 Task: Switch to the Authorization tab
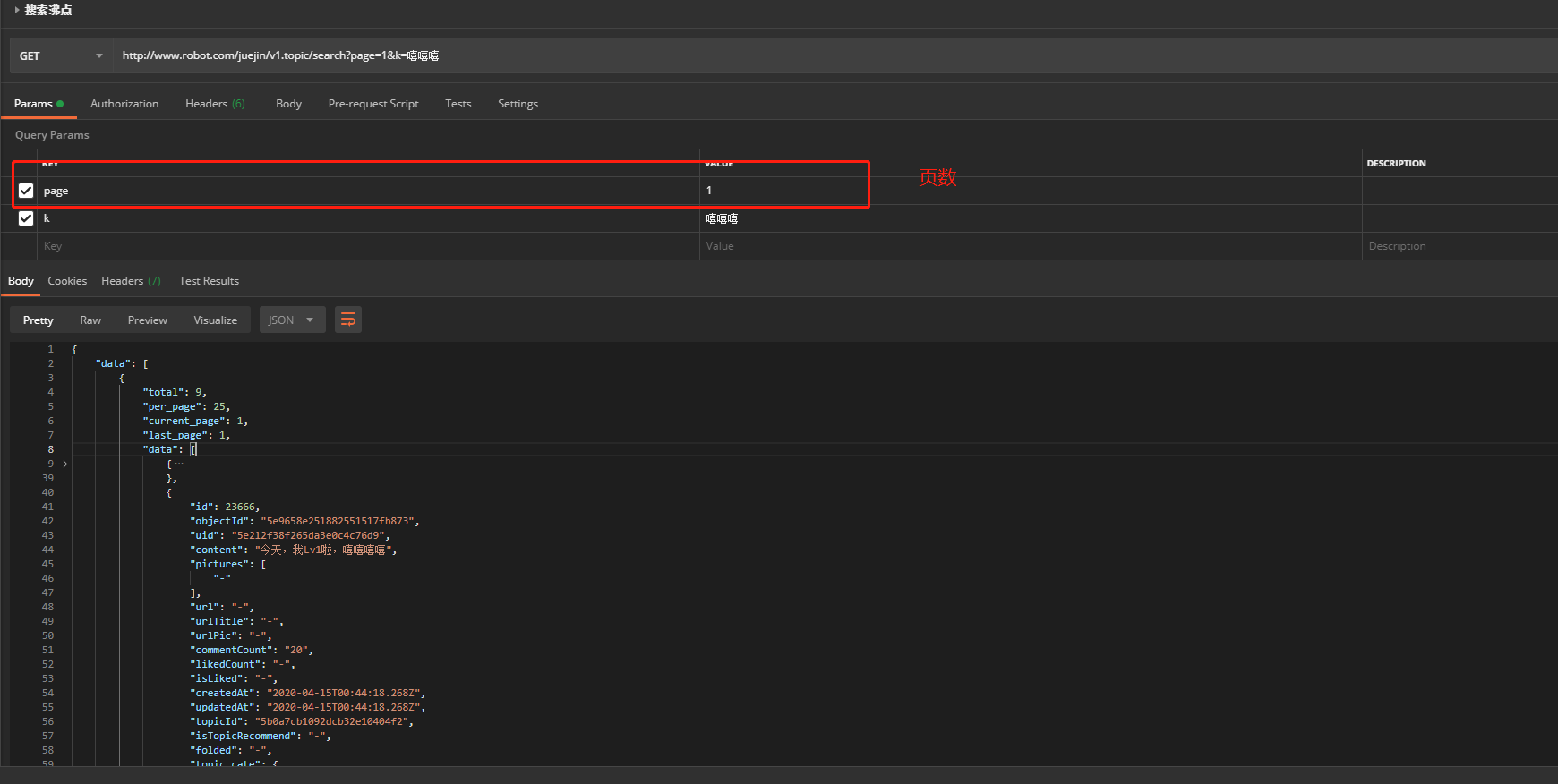(x=124, y=104)
